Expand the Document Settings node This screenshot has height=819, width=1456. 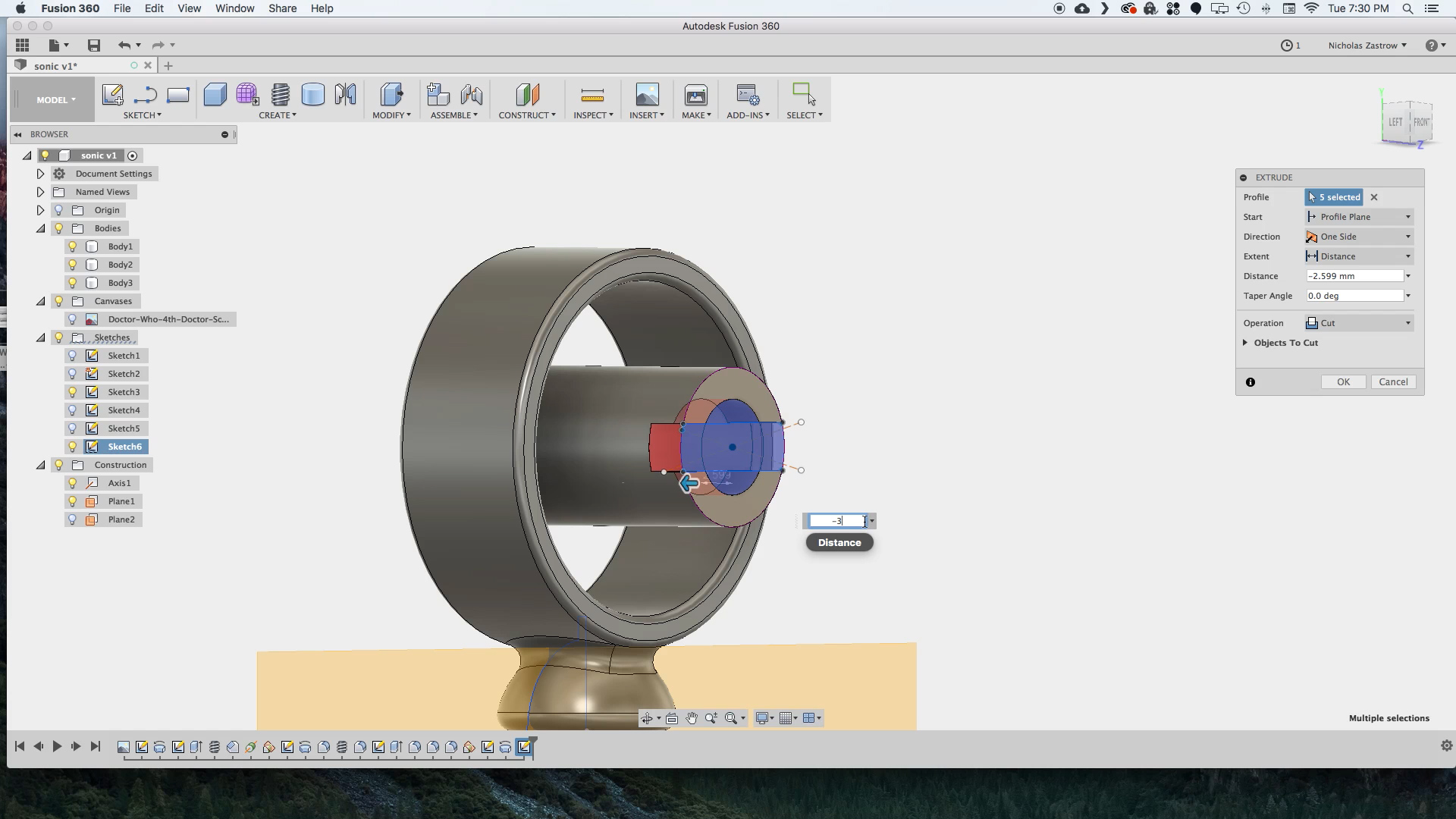click(41, 174)
